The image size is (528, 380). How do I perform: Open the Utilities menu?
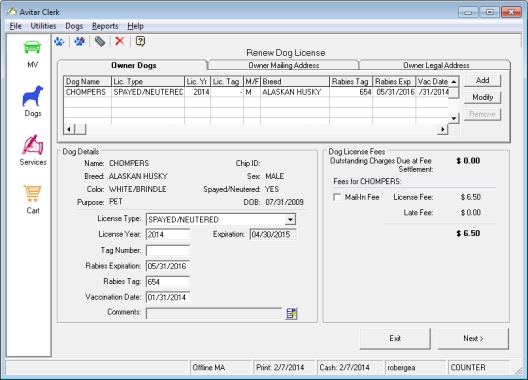[x=43, y=26]
